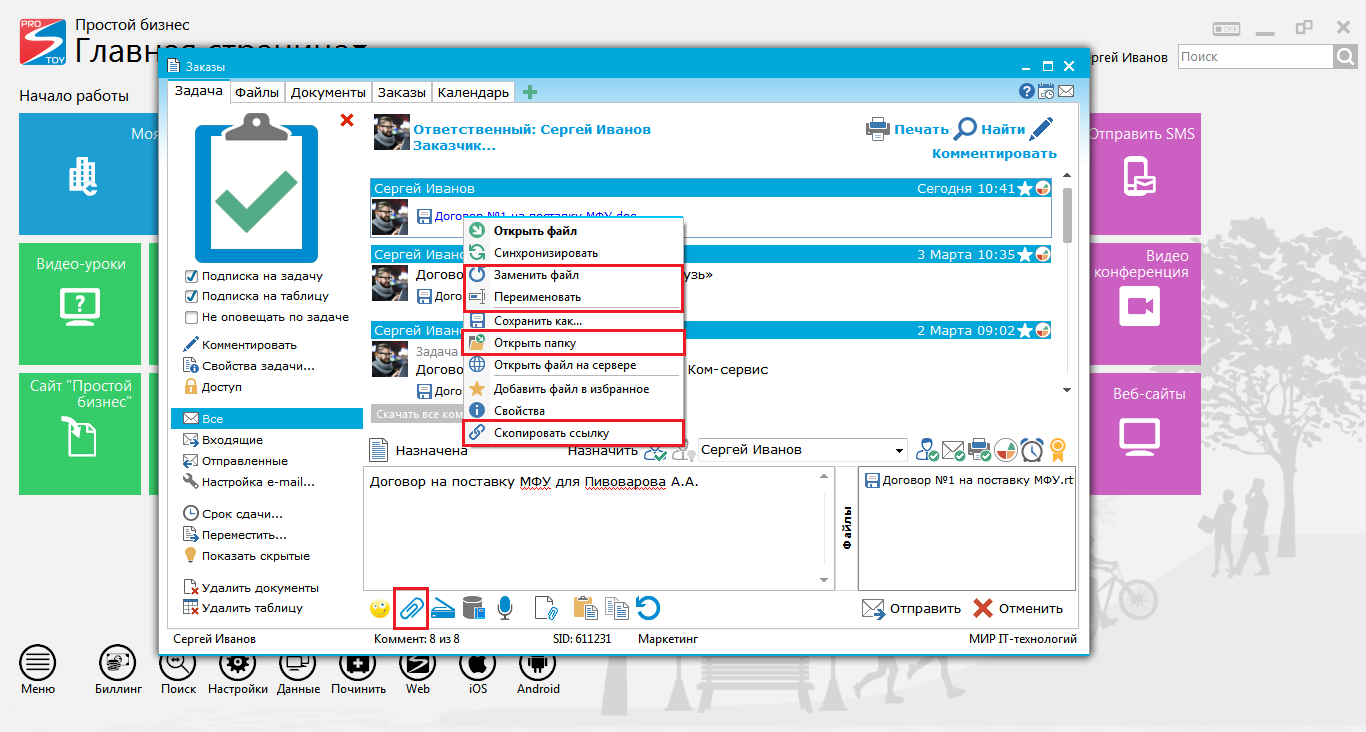
Task: Select Сохранить как... in context menu
Action: pyautogui.click(x=574, y=321)
